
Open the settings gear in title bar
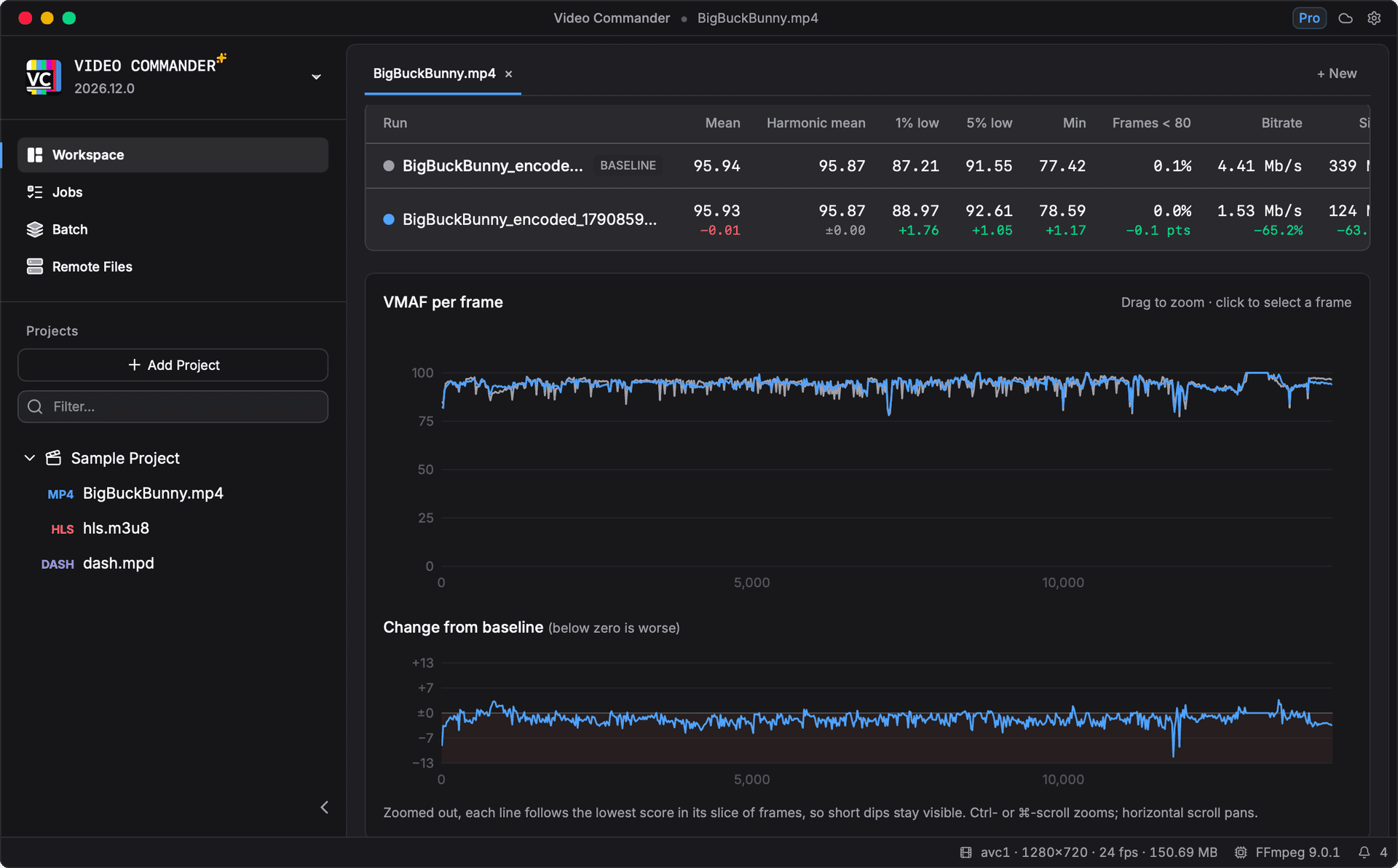point(1374,18)
